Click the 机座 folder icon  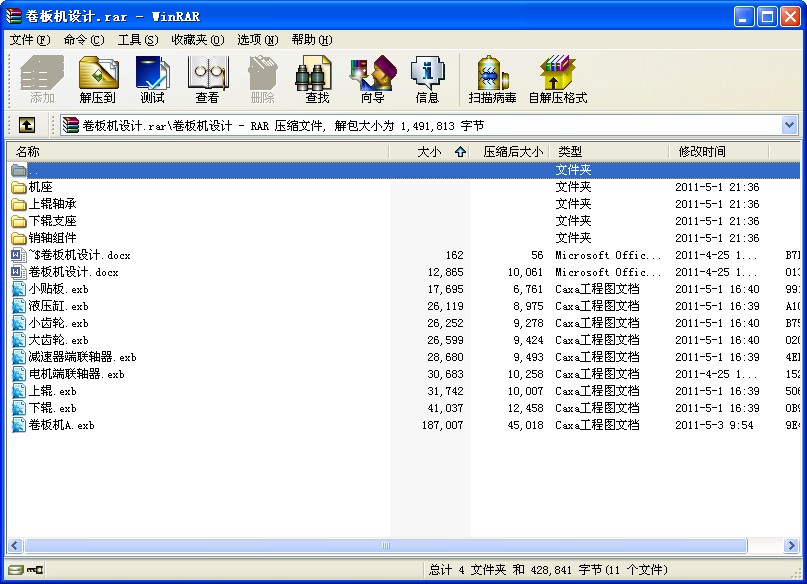pos(19,187)
